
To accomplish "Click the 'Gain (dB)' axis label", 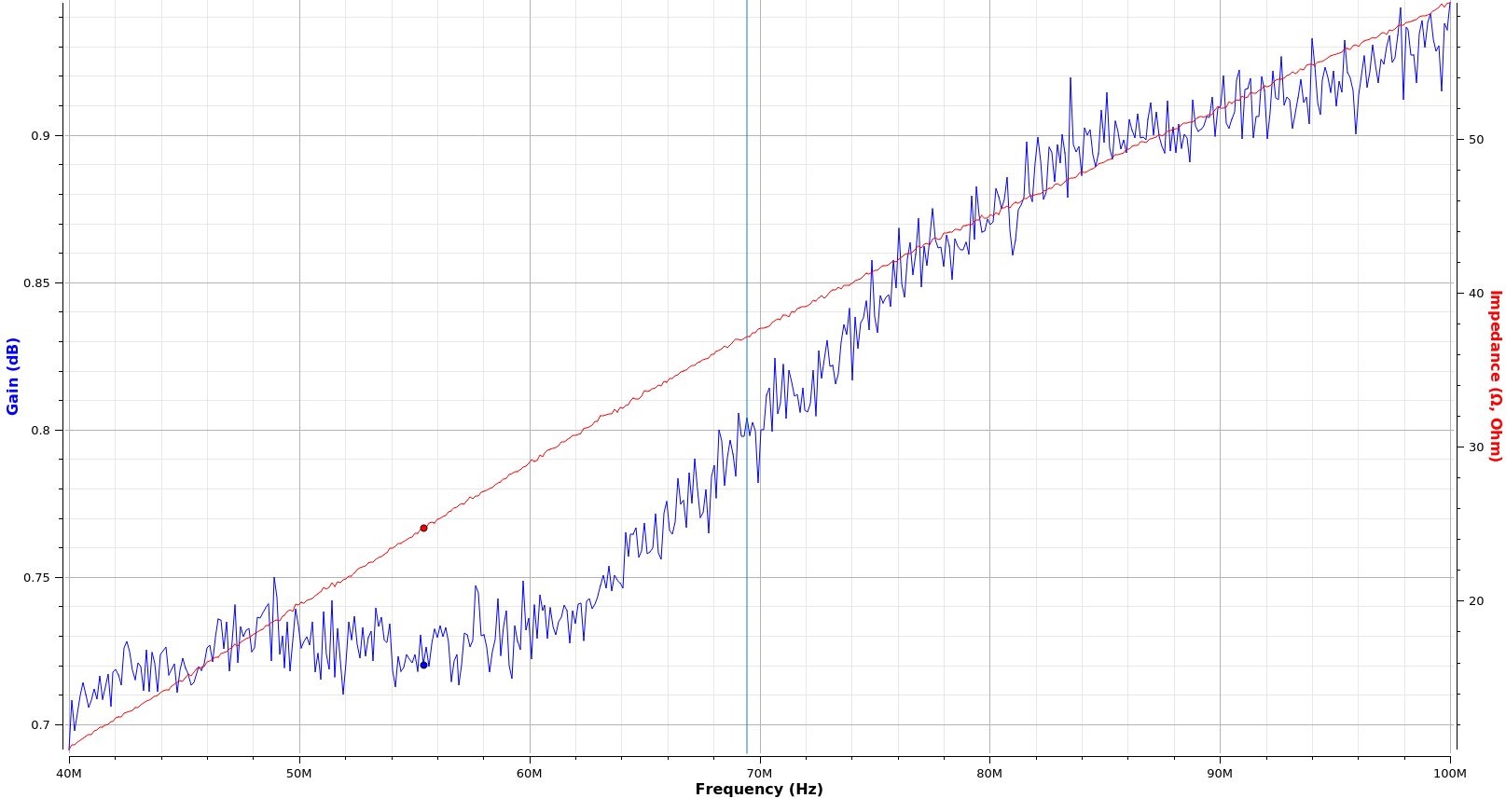I will [13, 377].
